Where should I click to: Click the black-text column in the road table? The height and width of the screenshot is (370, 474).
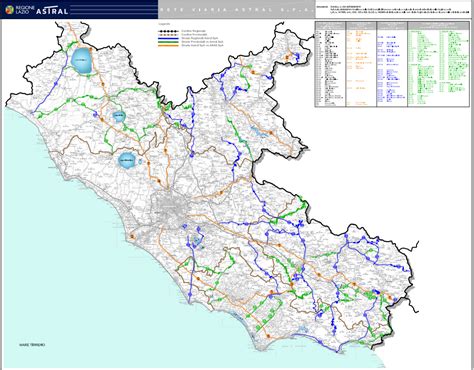(331, 64)
